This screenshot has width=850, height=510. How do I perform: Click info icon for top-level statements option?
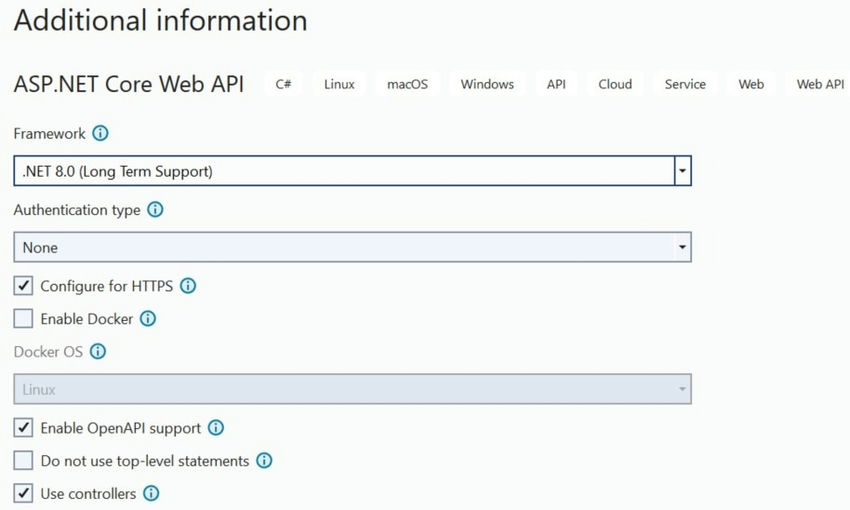(264, 461)
